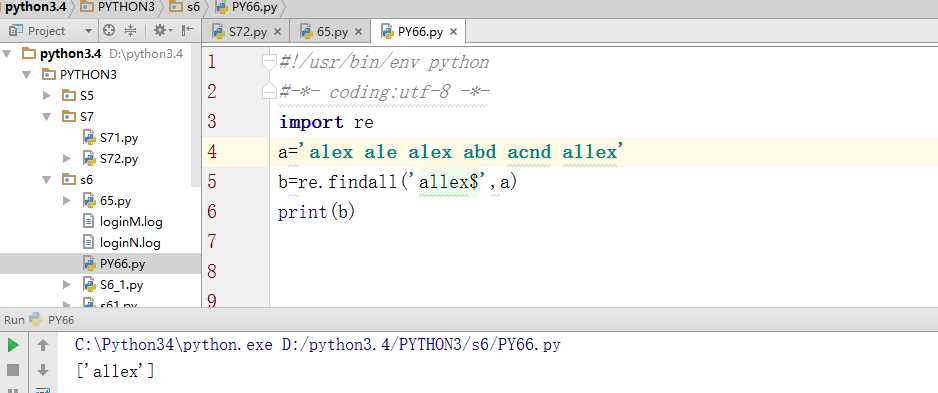Viewport: 938px width, 393px height.
Task: Click the loginN.log file icon
Action: [x=89, y=242]
